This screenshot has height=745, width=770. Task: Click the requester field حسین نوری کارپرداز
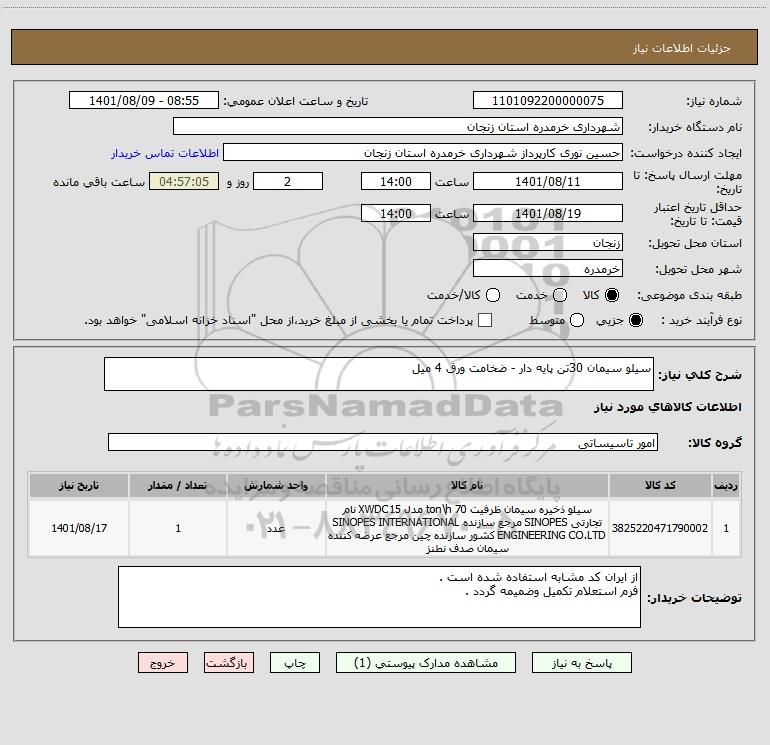tap(423, 153)
